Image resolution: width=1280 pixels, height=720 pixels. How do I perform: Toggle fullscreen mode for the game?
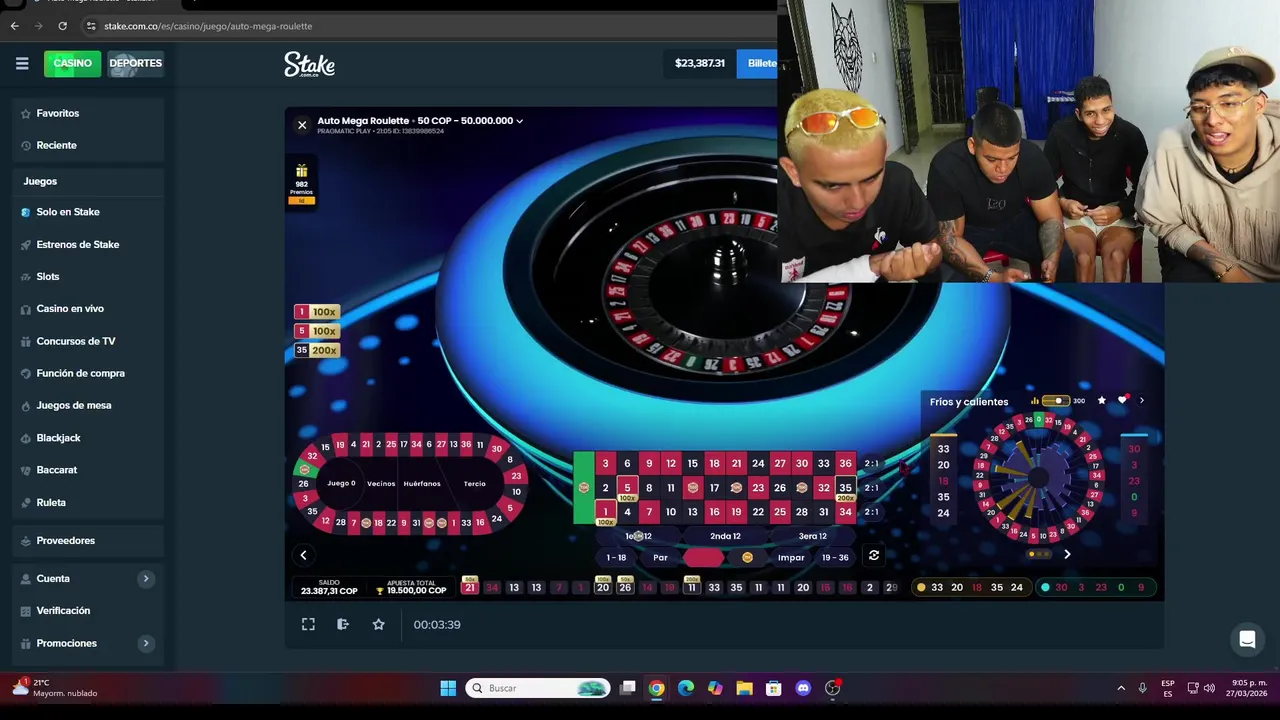coord(308,624)
